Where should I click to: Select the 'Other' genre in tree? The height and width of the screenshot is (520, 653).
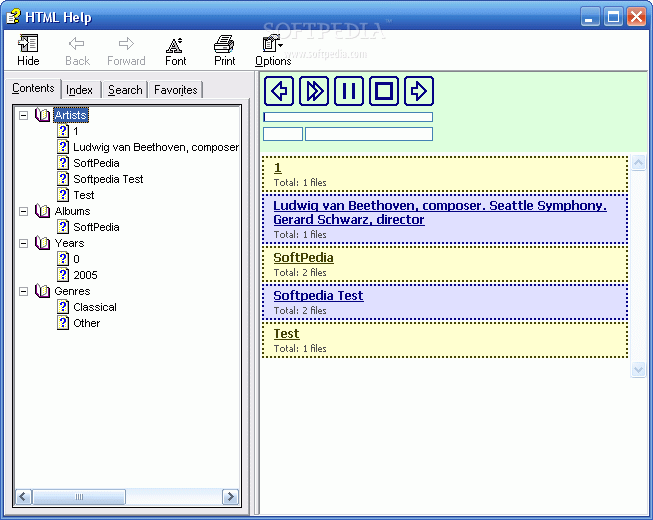point(87,323)
